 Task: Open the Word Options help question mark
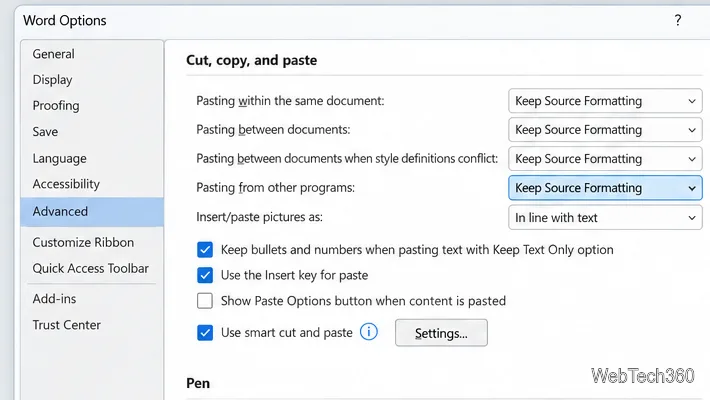coord(677,20)
